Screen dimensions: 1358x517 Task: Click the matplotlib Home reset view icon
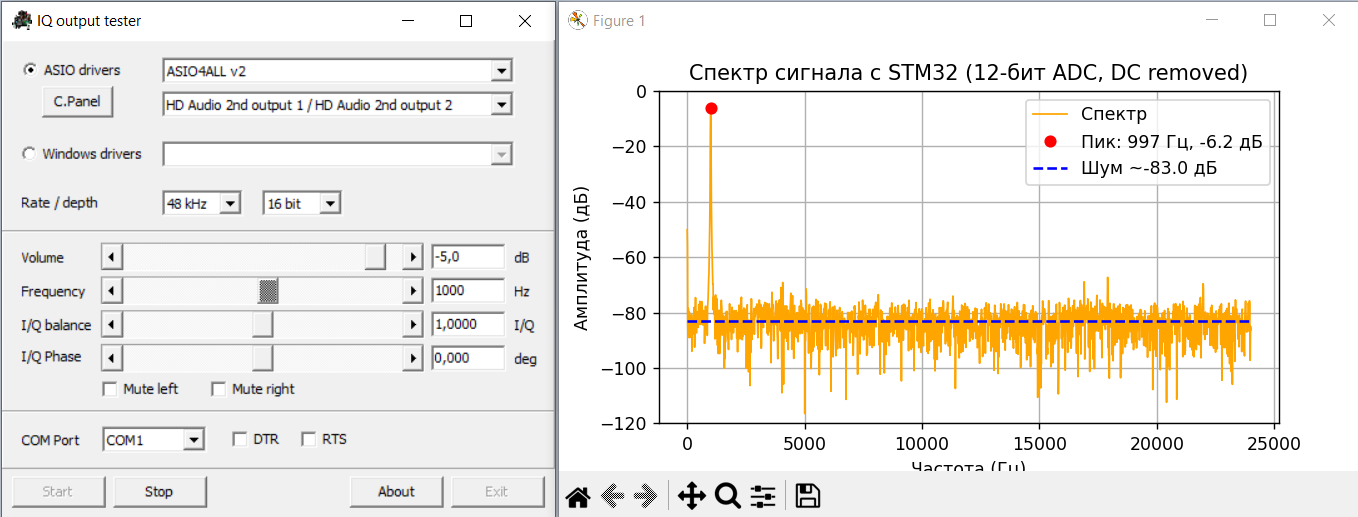pos(578,496)
